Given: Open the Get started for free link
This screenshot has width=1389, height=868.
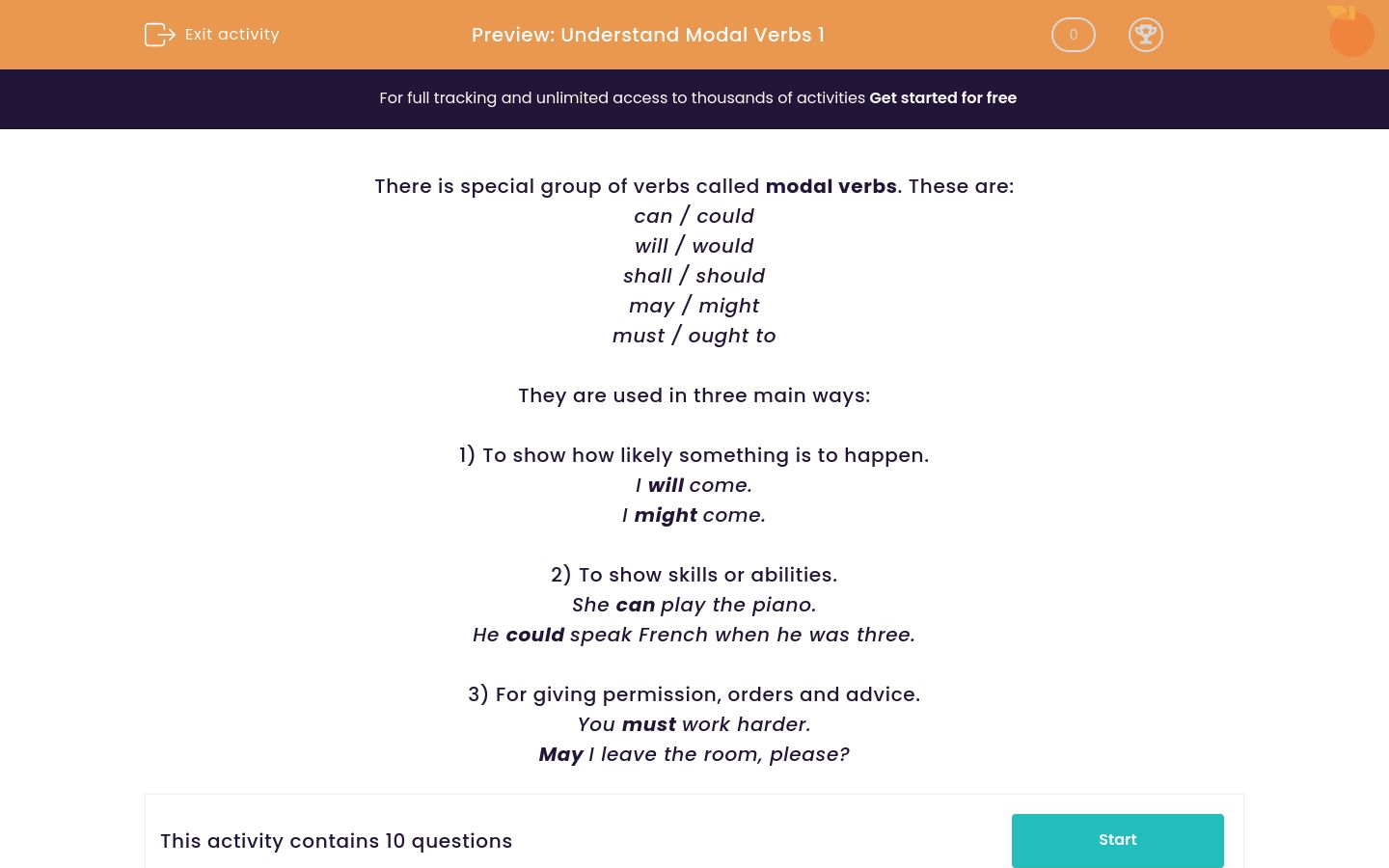Looking at the screenshot, I should click(942, 97).
